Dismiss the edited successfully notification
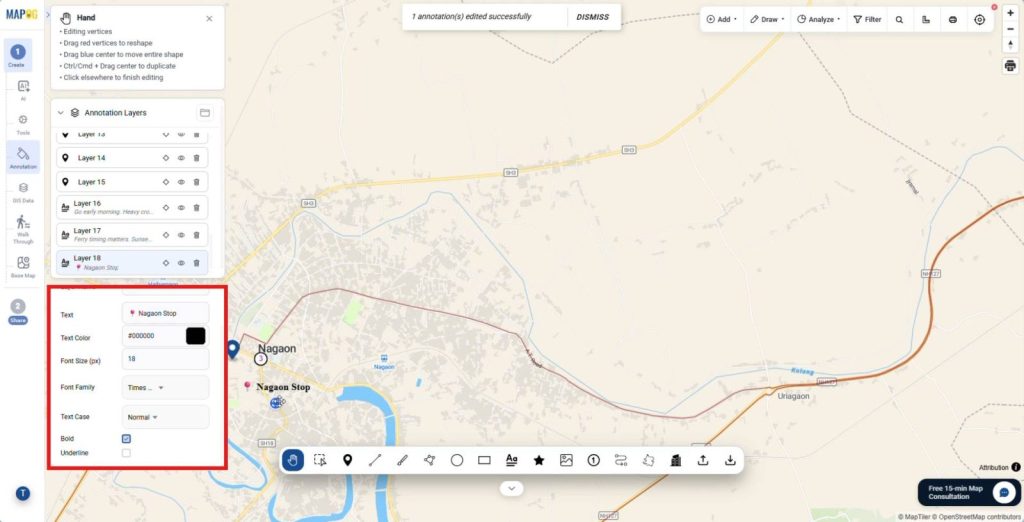Image resolution: width=1024 pixels, height=522 pixels. (x=592, y=17)
